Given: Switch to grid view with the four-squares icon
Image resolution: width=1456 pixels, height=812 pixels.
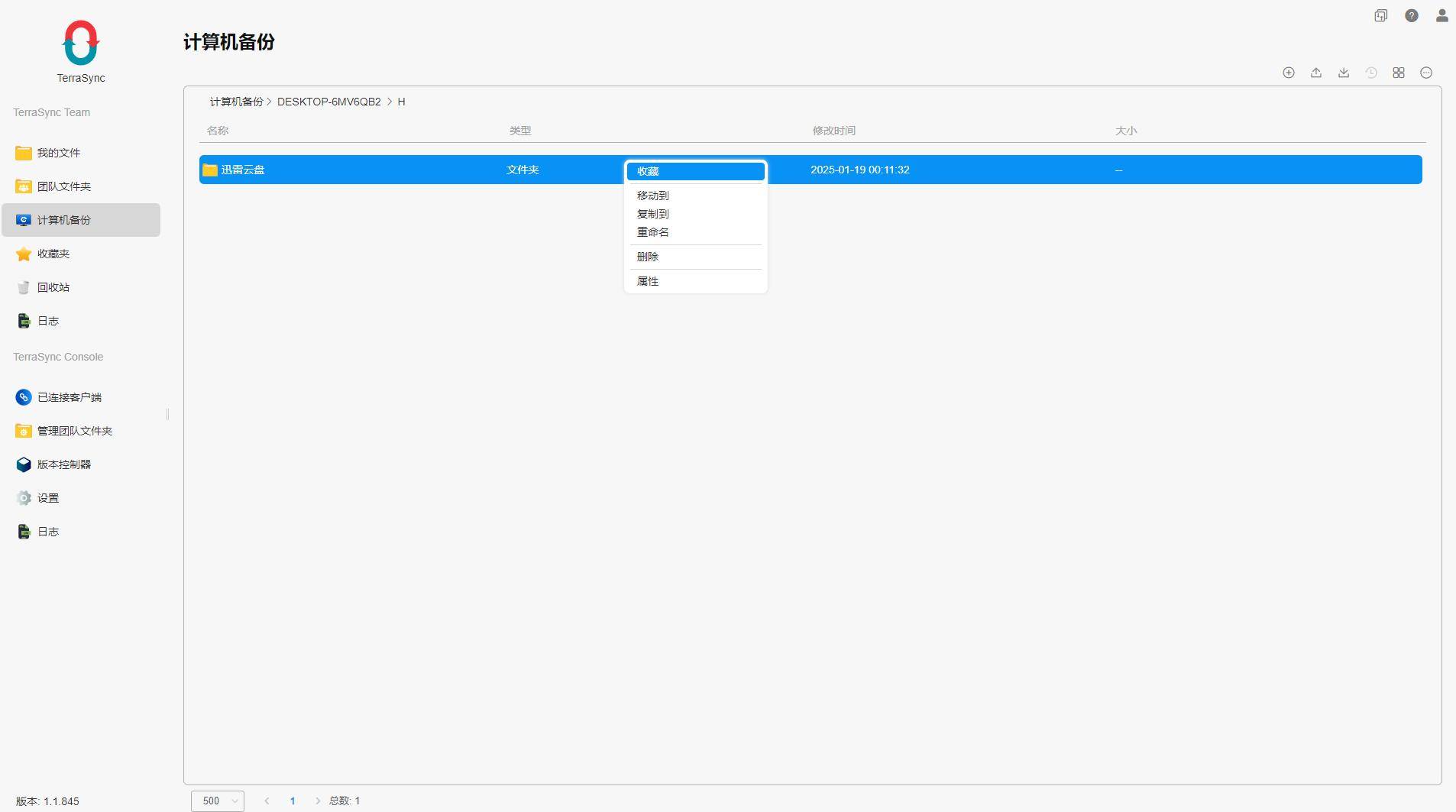Looking at the screenshot, I should pos(1399,73).
